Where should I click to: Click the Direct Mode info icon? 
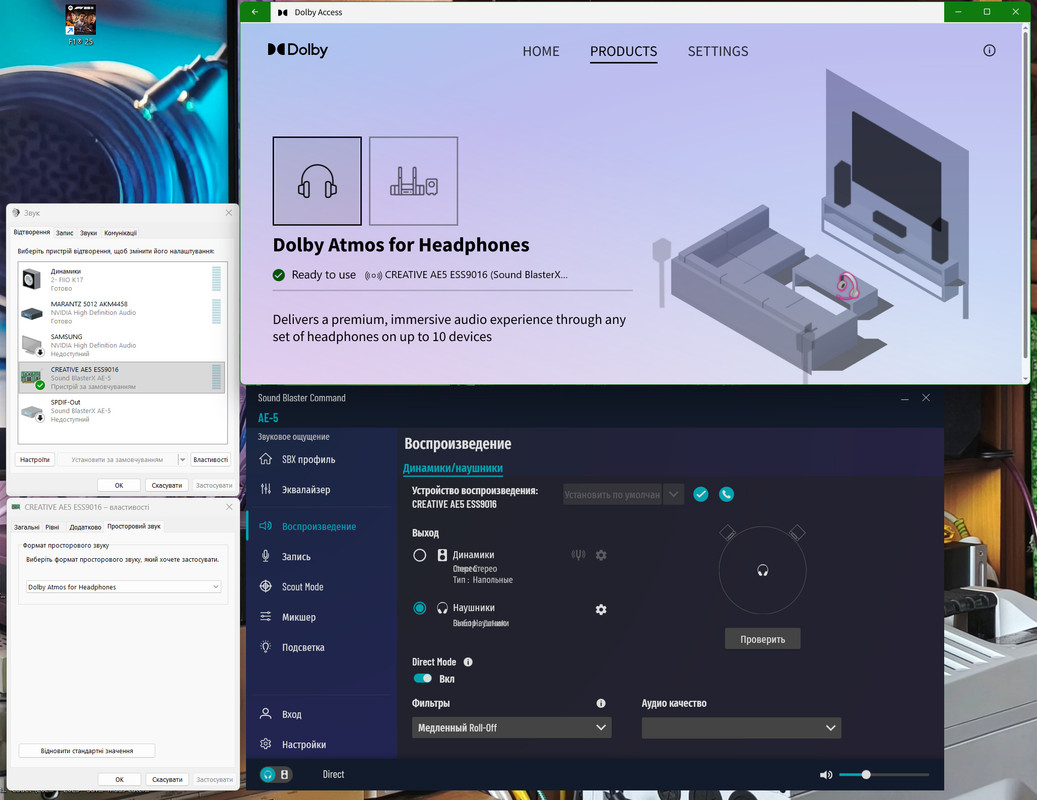click(x=468, y=662)
